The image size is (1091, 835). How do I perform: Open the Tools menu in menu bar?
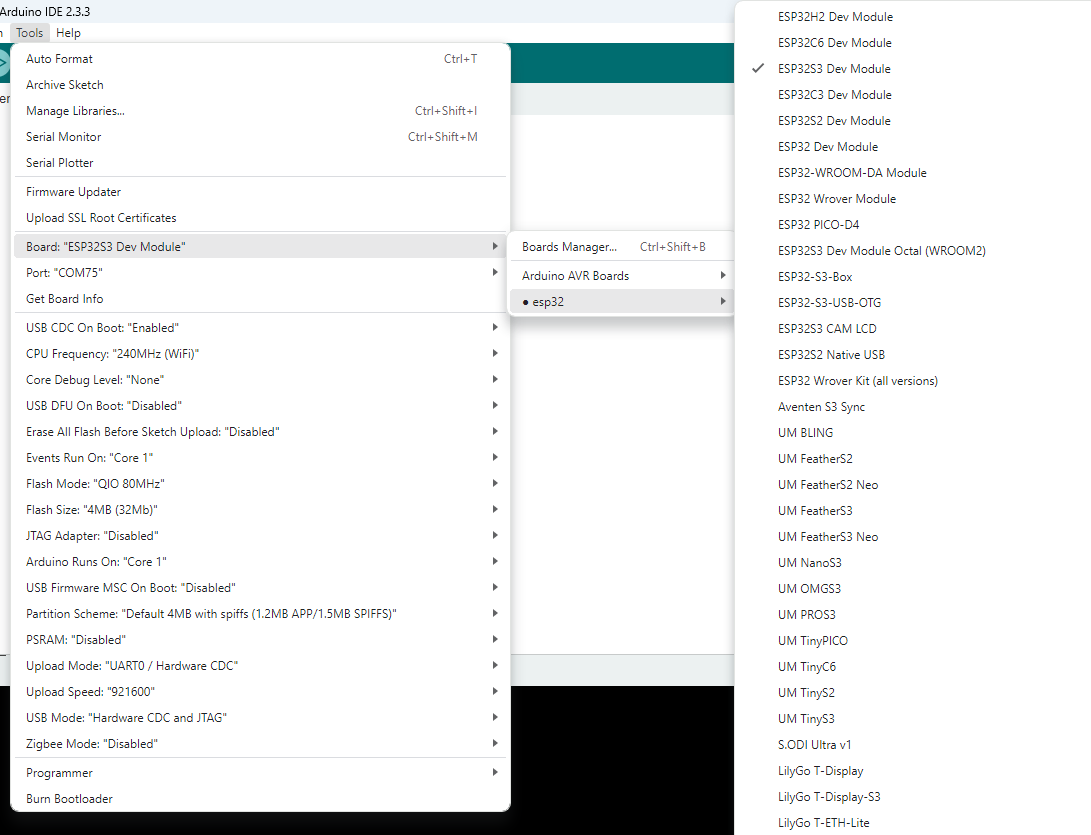30,33
